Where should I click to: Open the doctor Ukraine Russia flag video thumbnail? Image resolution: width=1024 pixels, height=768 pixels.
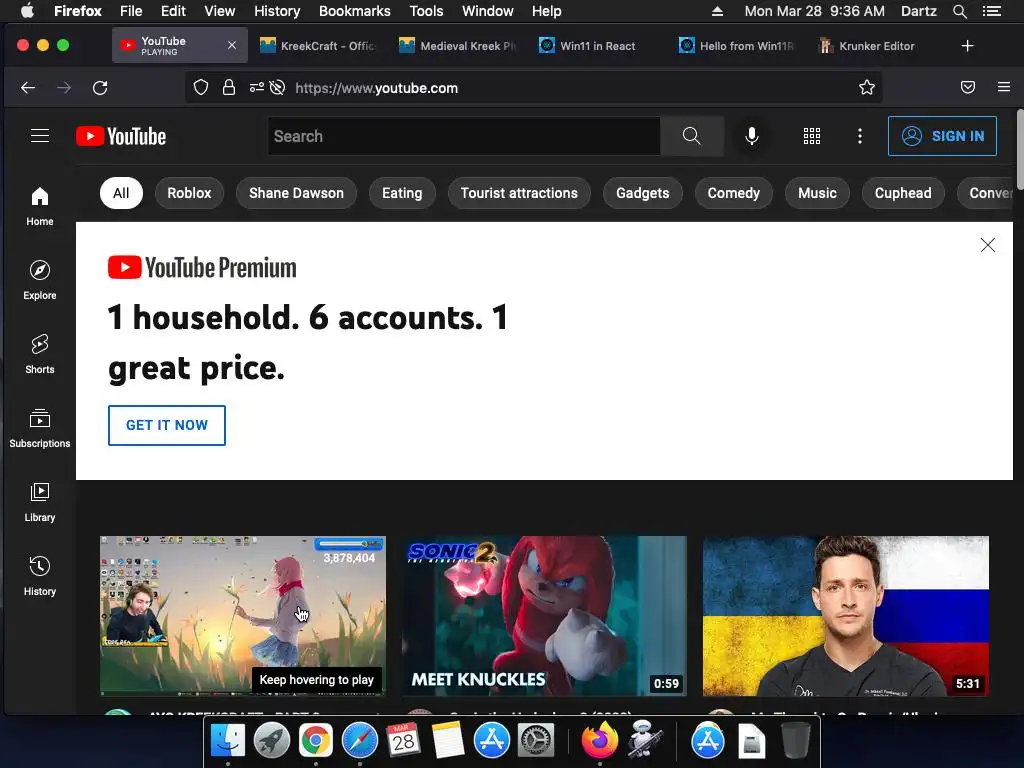click(x=846, y=616)
